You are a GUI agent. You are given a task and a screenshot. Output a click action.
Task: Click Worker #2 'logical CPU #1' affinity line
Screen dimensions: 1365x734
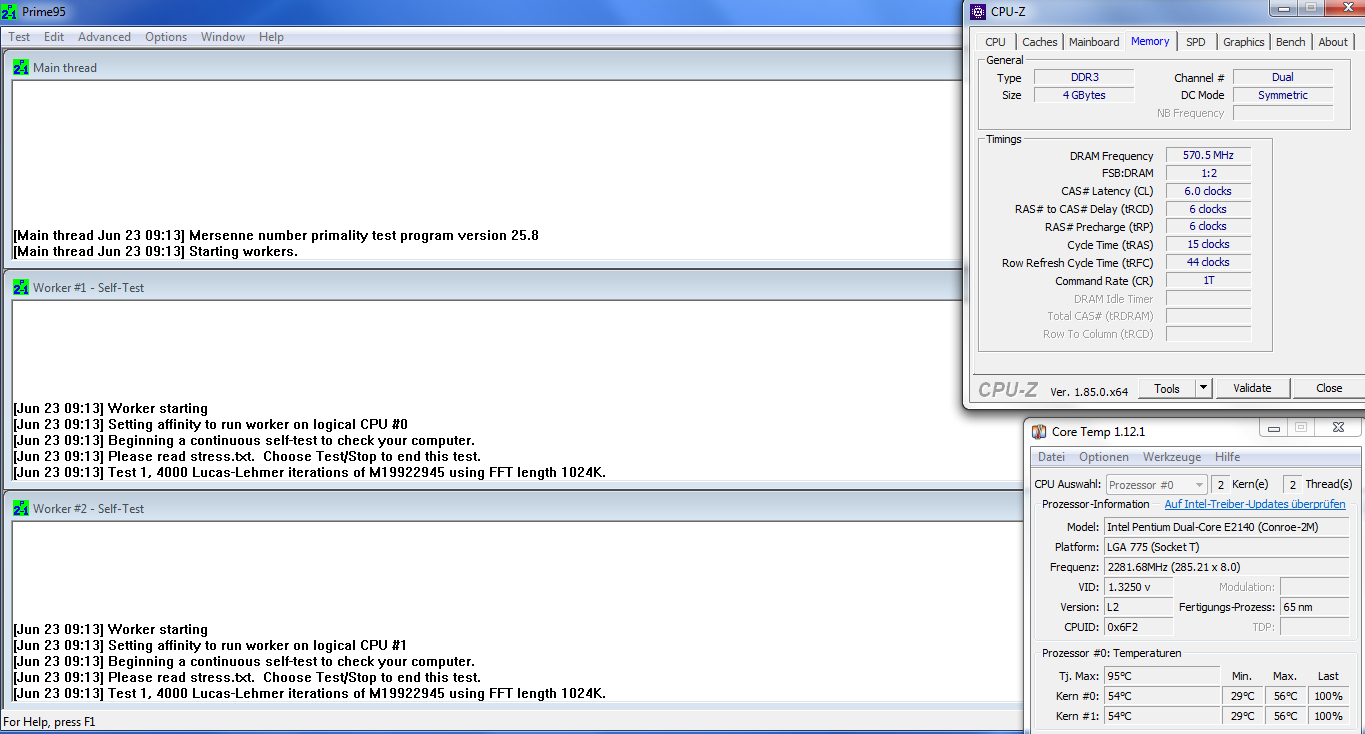coord(211,646)
